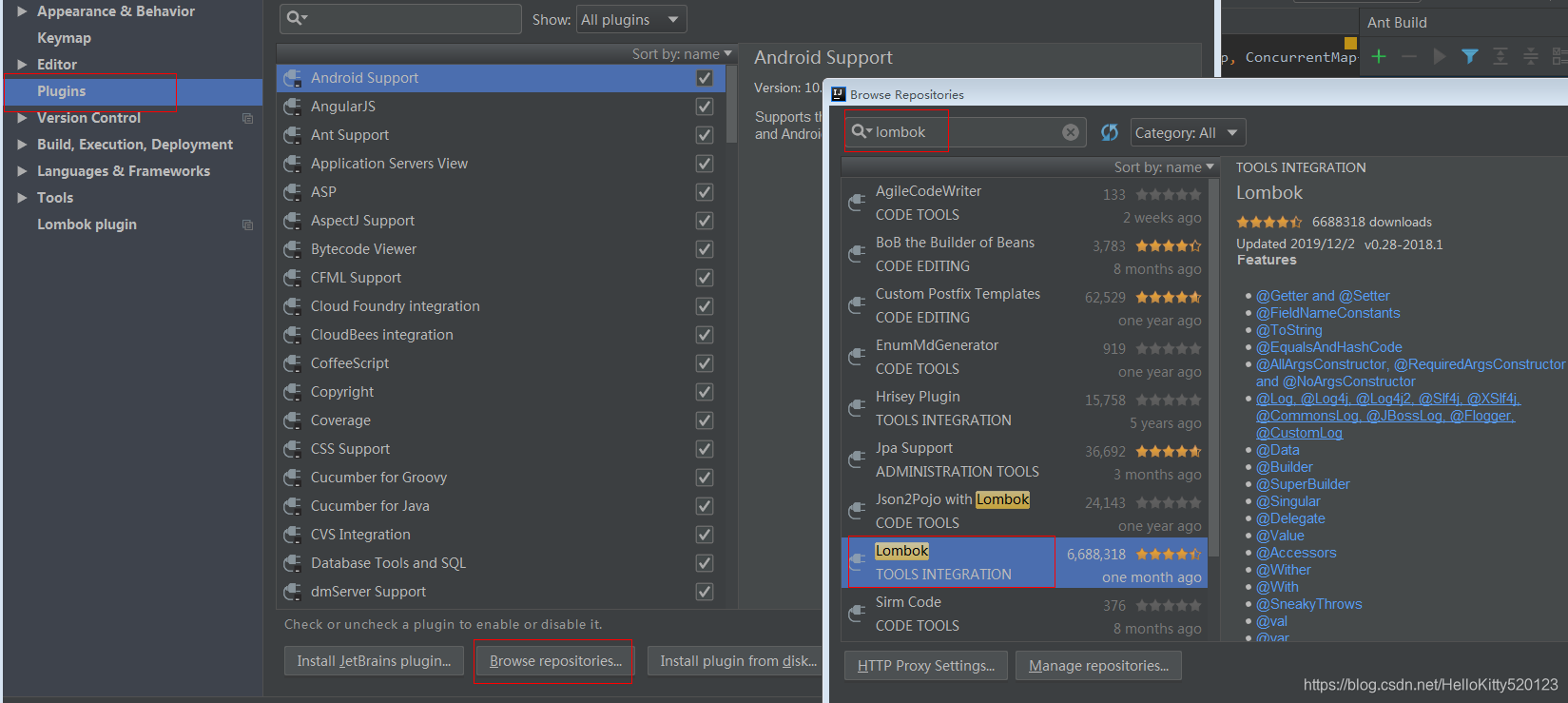Click the EnumMdGenerator plugin icon
The image size is (1568, 703).
click(x=856, y=357)
